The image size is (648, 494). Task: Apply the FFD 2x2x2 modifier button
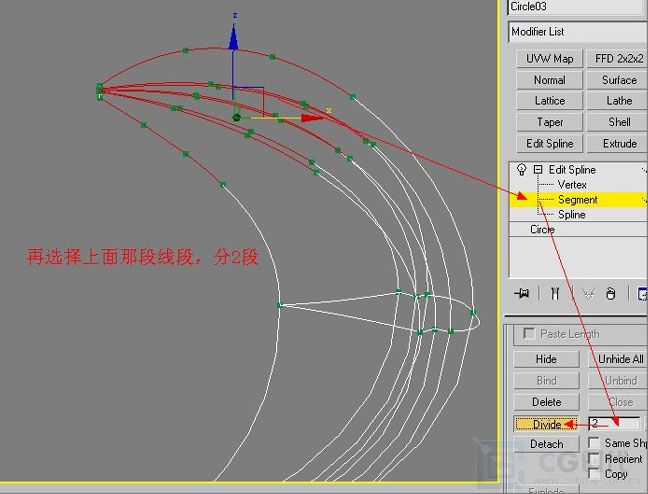tap(618, 59)
